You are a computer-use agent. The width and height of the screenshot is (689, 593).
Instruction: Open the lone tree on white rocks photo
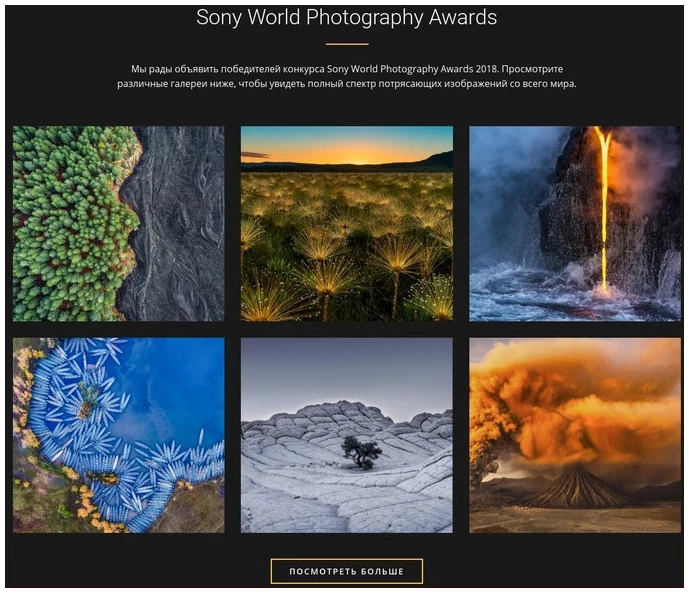click(347, 435)
